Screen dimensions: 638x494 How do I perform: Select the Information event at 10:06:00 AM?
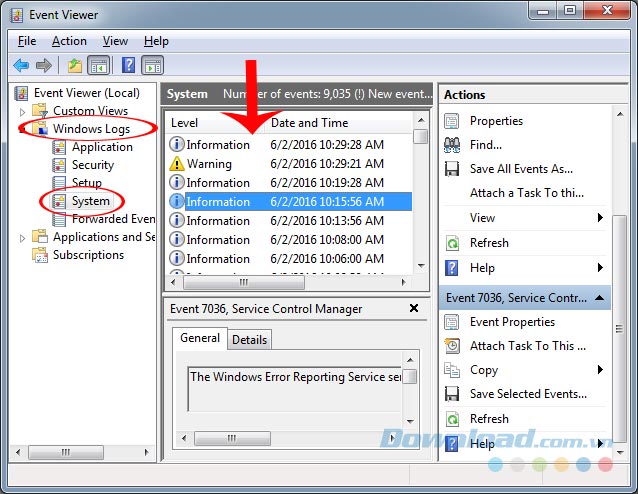pos(289,259)
